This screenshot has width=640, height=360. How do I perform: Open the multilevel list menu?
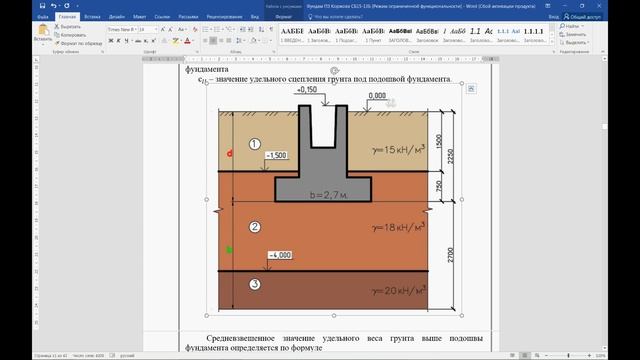tap(230, 29)
